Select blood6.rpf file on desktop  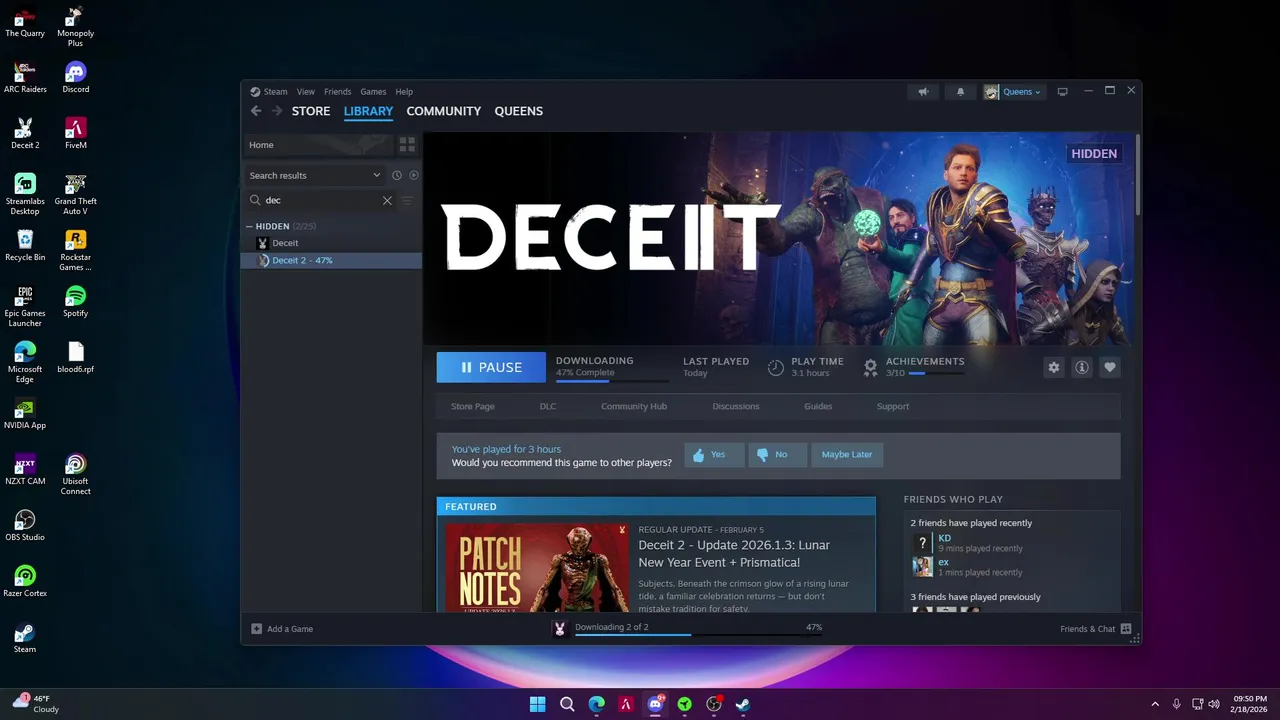click(x=75, y=357)
